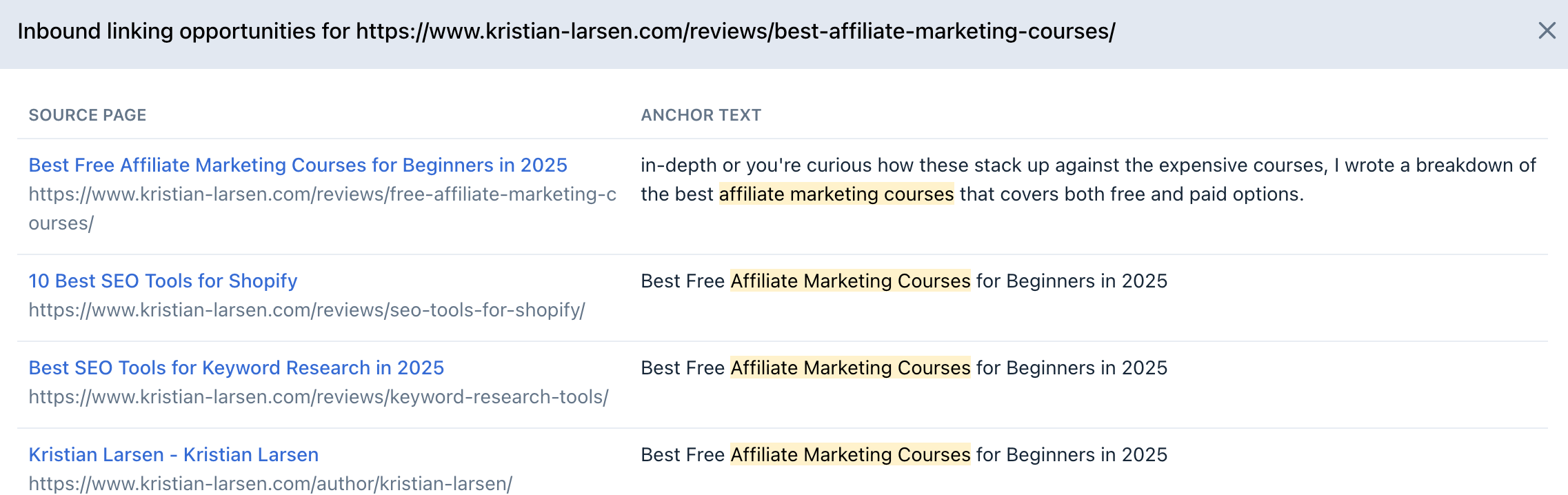Open the 10 Best SEO Tools for Shopify link
This screenshot has height=495, width=1568.
[x=163, y=281]
